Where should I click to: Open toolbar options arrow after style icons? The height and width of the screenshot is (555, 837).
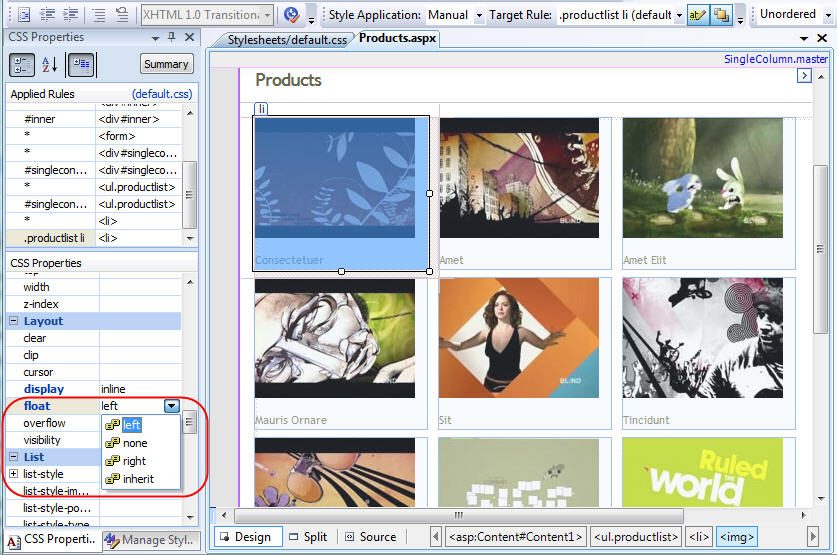(740, 20)
